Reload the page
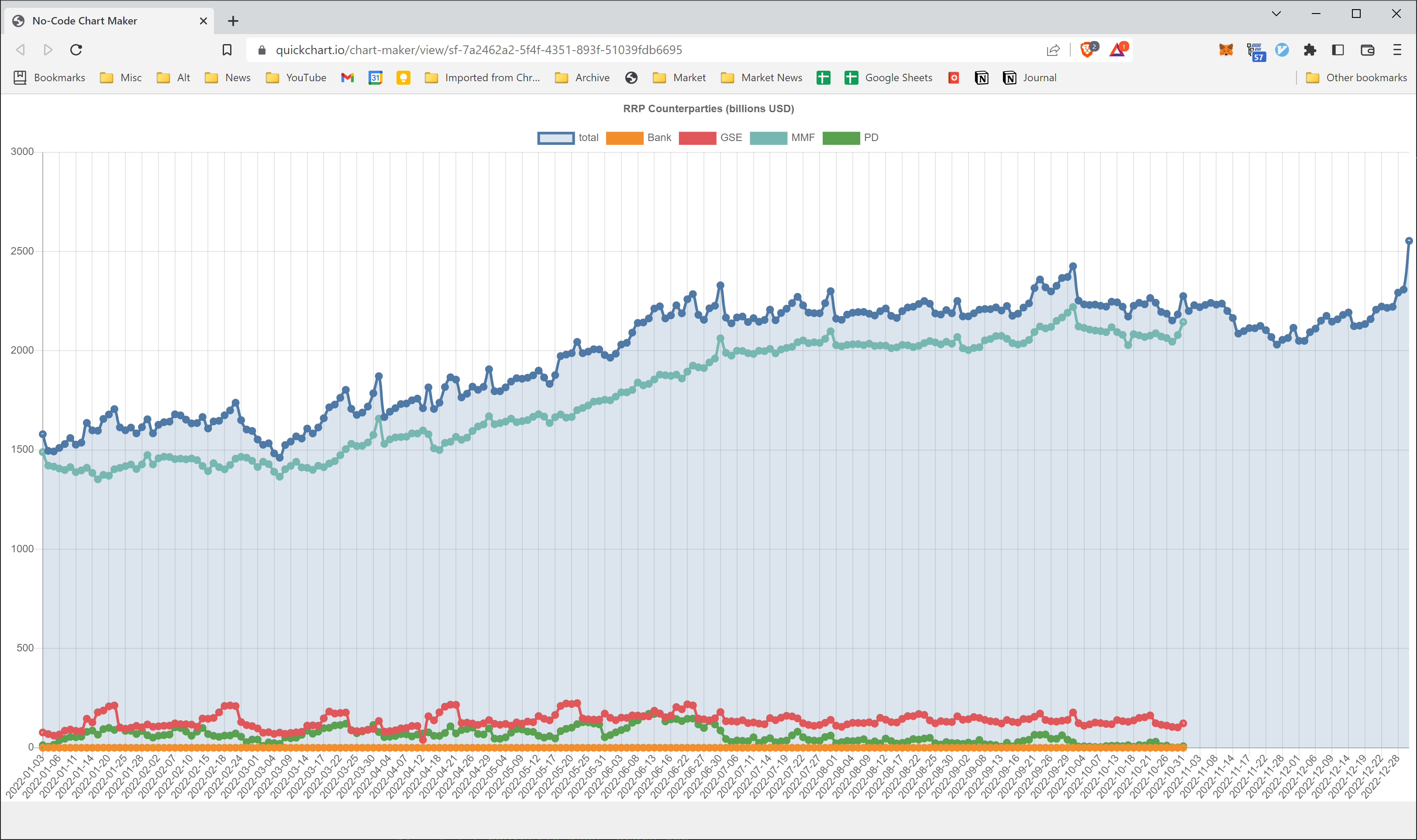 (x=76, y=50)
